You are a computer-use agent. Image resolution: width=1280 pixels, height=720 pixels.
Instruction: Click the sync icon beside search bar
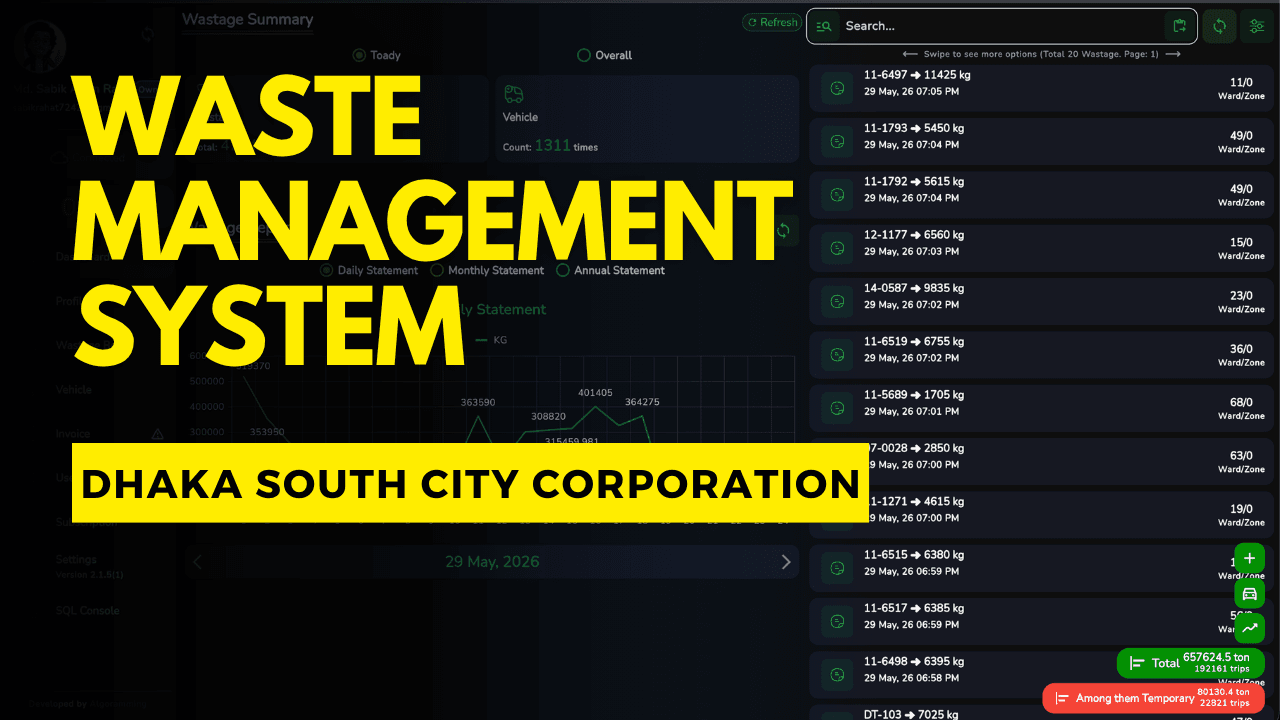click(1219, 26)
